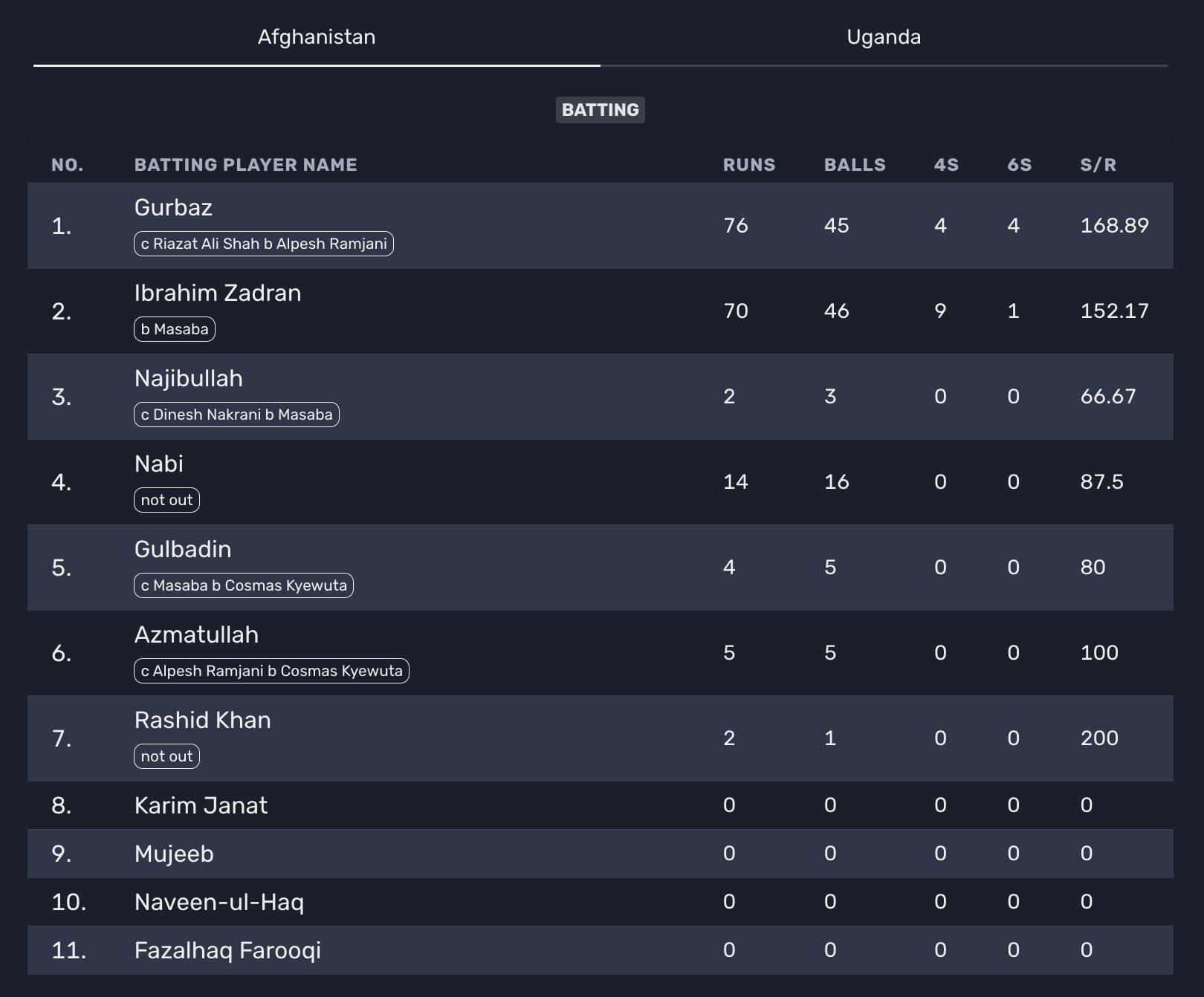This screenshot has height=997, width=1204.
Task: Click Gurbaz's dismissal info tag
Action: [264, 244]
